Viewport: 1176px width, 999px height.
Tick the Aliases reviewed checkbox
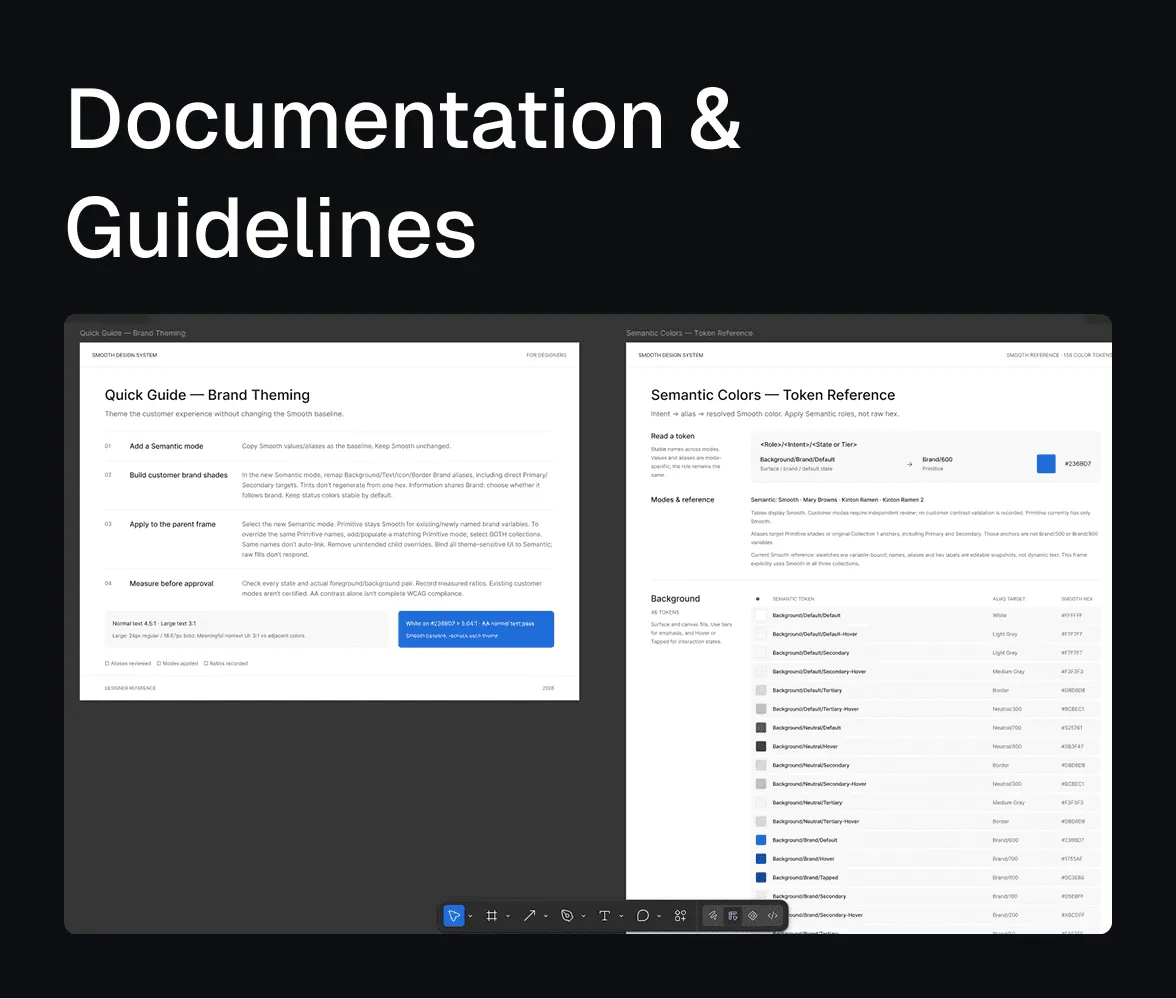click(107, 663)
